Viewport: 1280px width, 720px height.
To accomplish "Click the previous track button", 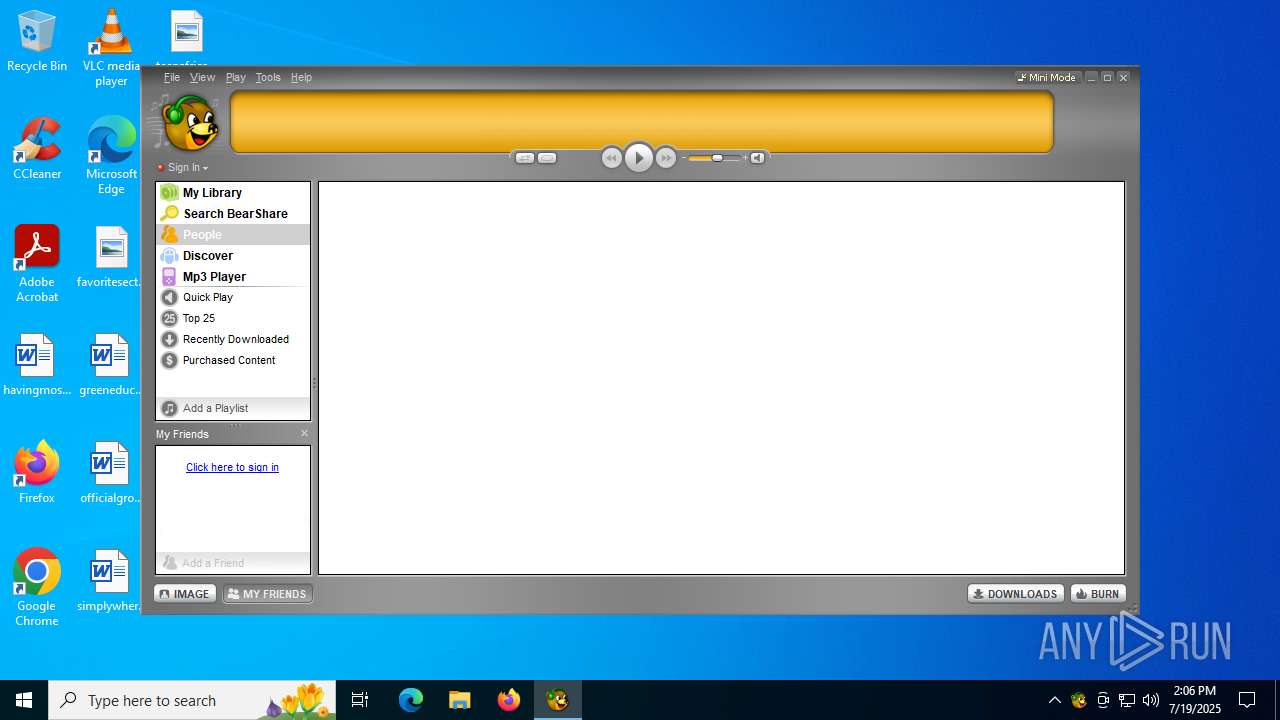I will 612,158.
